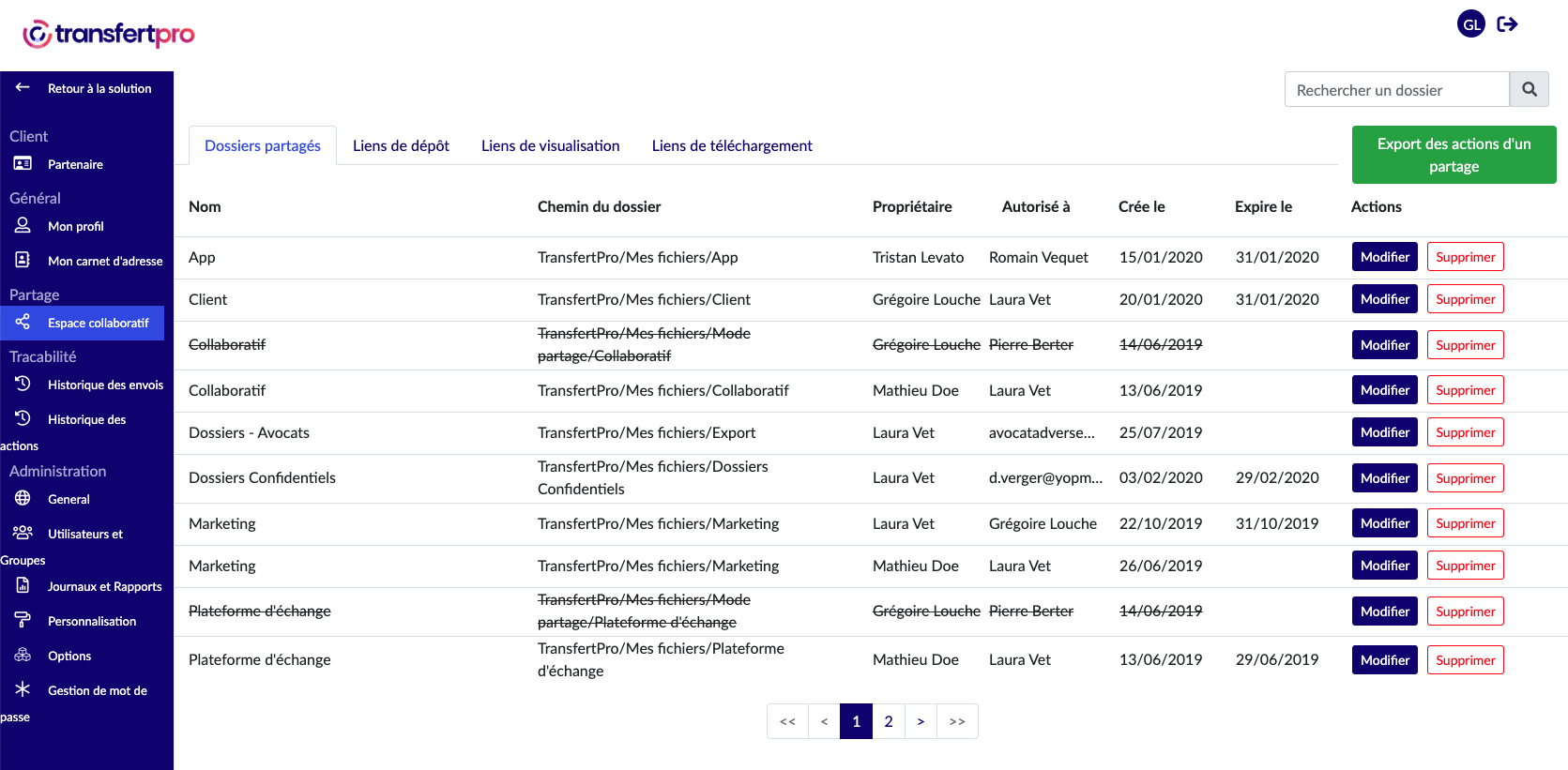Open Mon profil in the sidebar

[x=76, y=226]
